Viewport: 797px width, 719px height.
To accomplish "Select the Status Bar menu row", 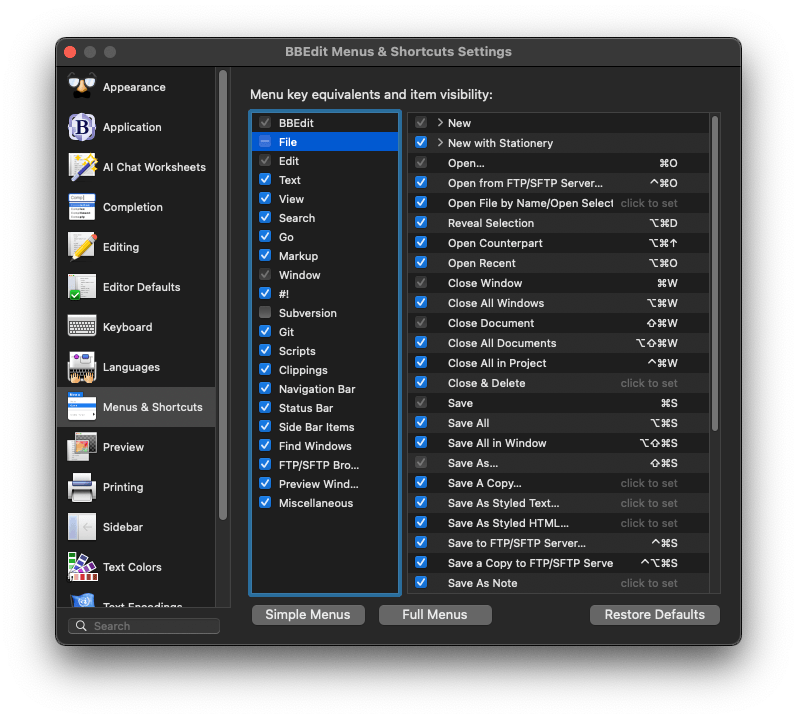I will (325, 408).
